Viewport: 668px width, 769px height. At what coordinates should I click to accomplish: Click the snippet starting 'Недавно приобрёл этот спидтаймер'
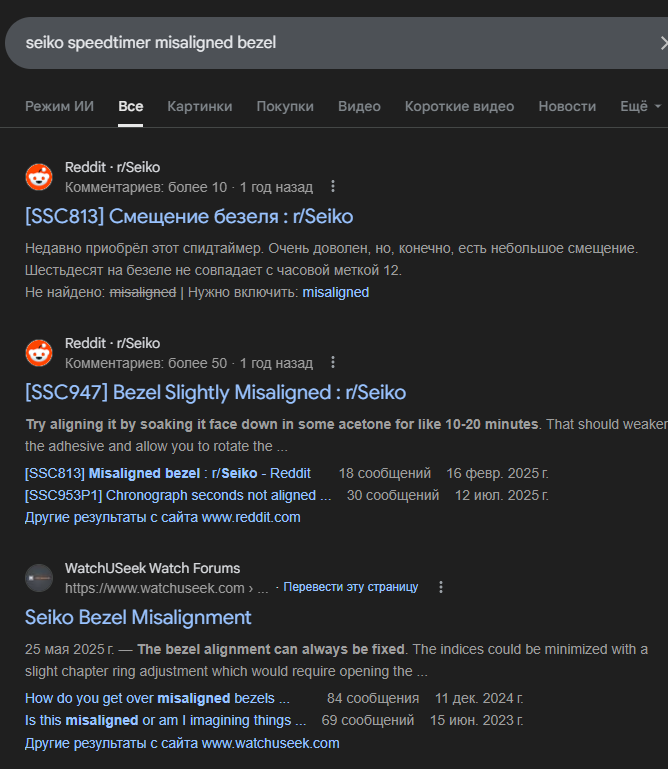[x=332, y=259]
